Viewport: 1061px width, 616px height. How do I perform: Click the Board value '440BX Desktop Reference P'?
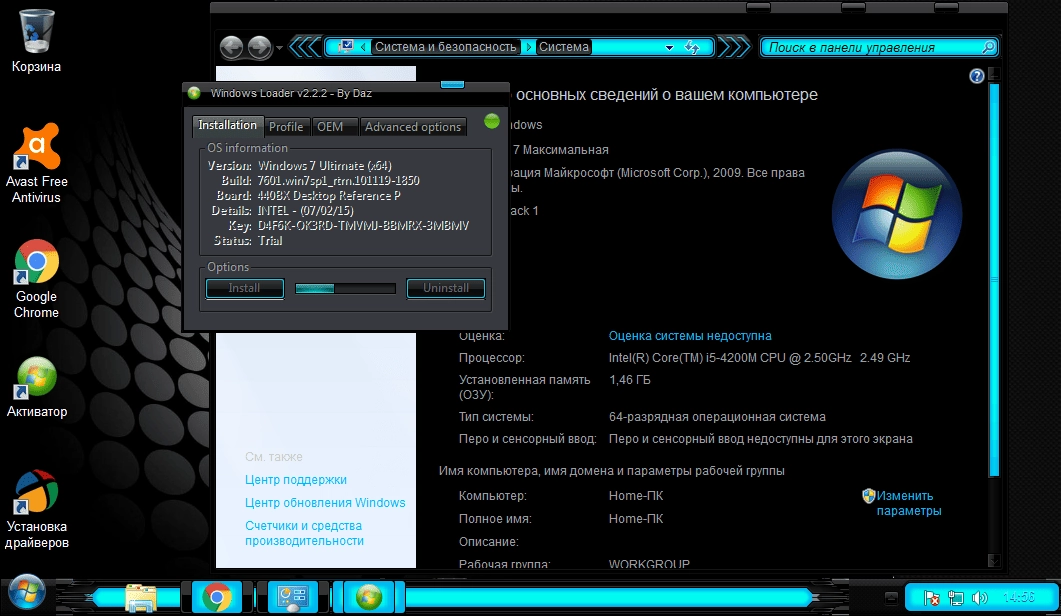[329, 196]
